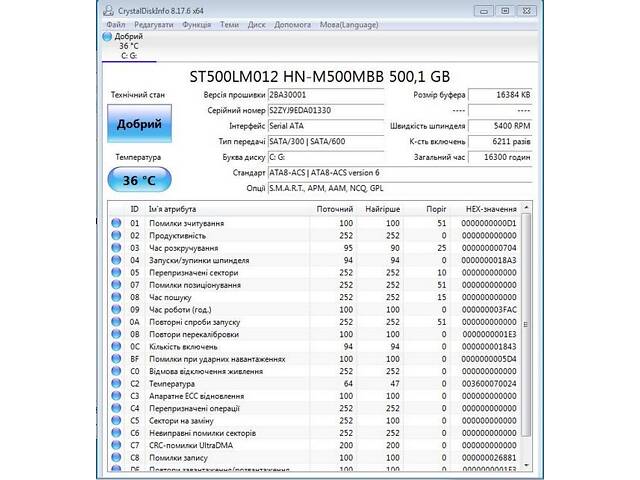Click the ID column header
Screen dimensions: 640x480
tap(134, 209)
